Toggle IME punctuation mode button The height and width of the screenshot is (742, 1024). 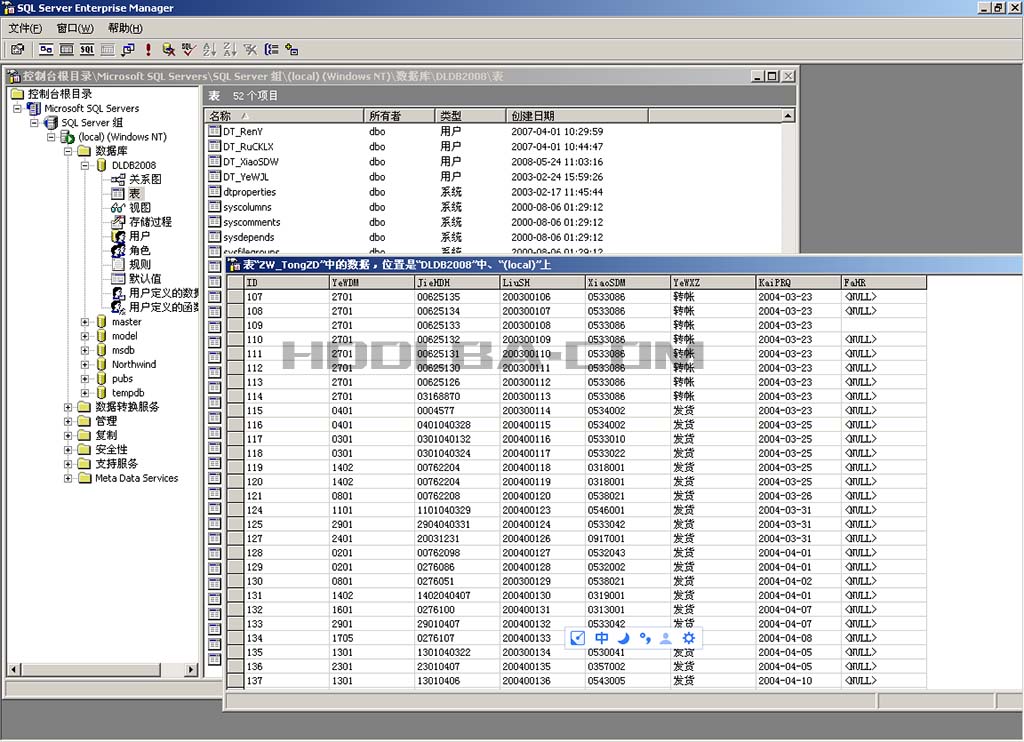pos(645,638)
